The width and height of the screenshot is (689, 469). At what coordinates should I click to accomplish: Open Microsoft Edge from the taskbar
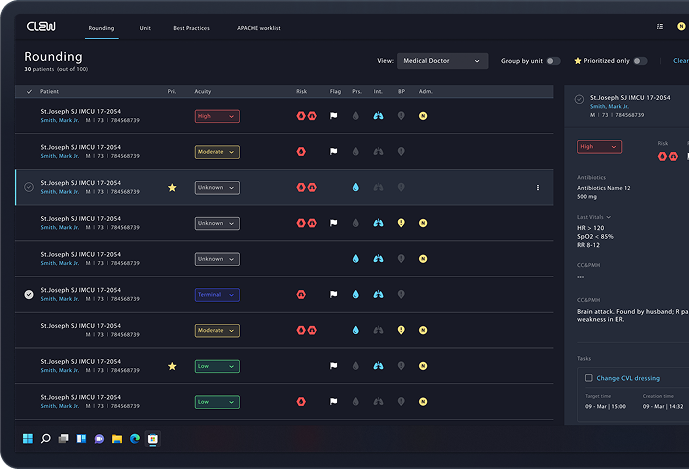134,438
